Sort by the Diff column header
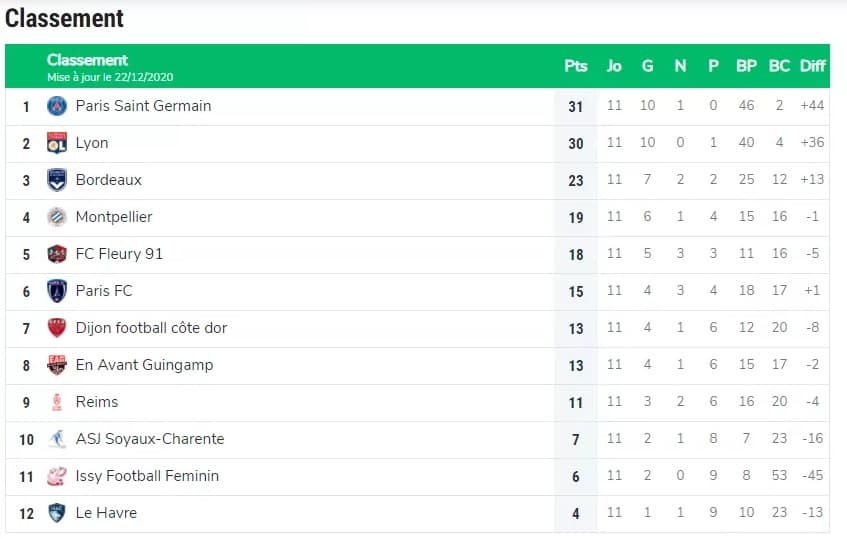 (812, 66)
